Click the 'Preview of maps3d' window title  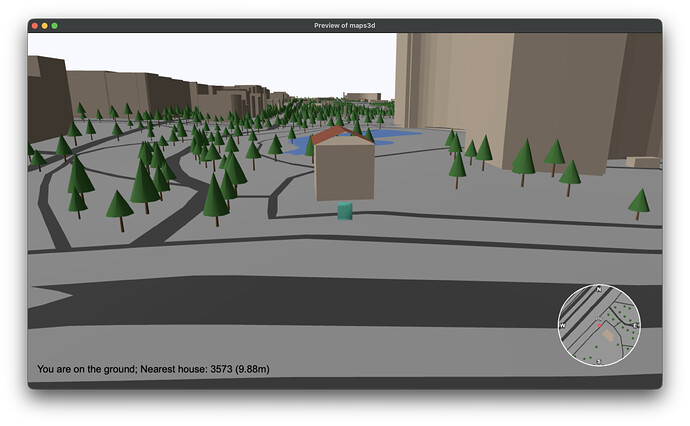[345, 26]
